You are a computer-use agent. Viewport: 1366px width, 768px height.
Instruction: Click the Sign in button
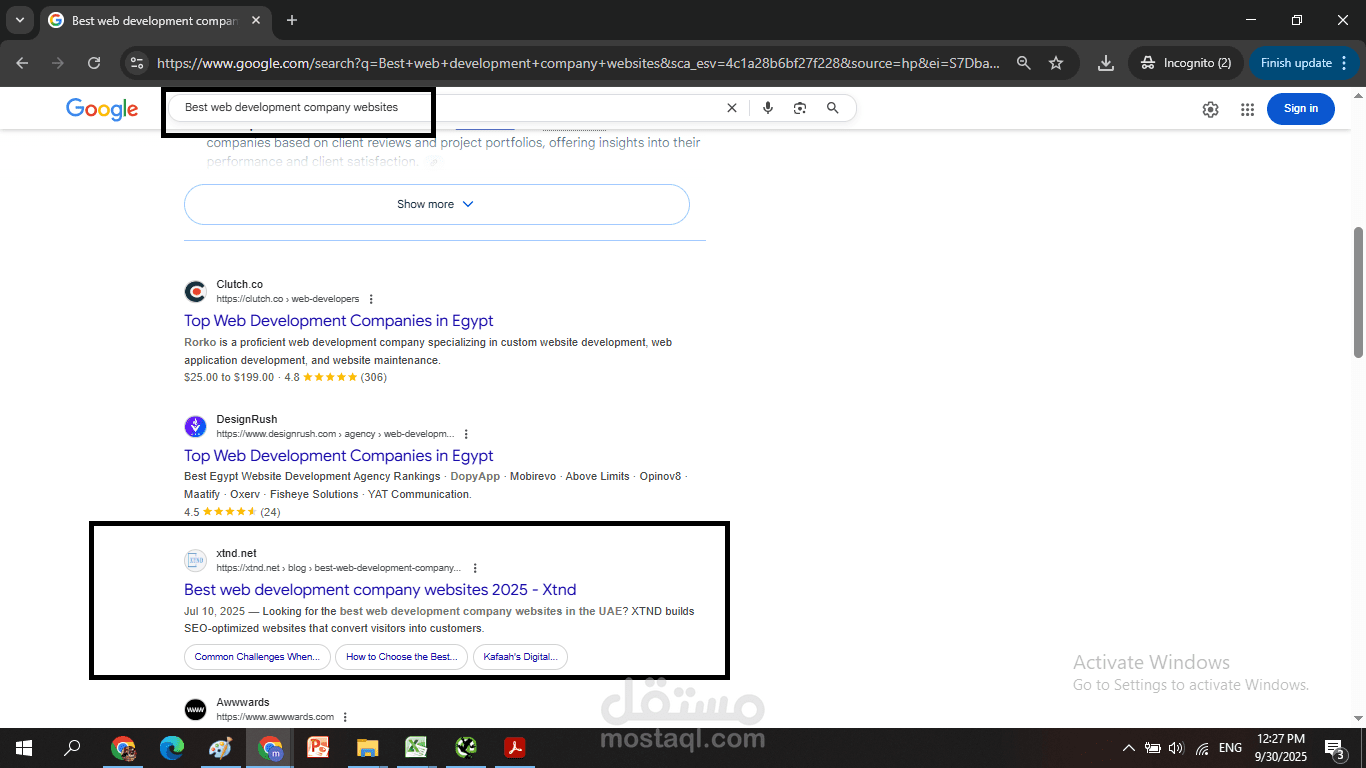point(1301,108)
